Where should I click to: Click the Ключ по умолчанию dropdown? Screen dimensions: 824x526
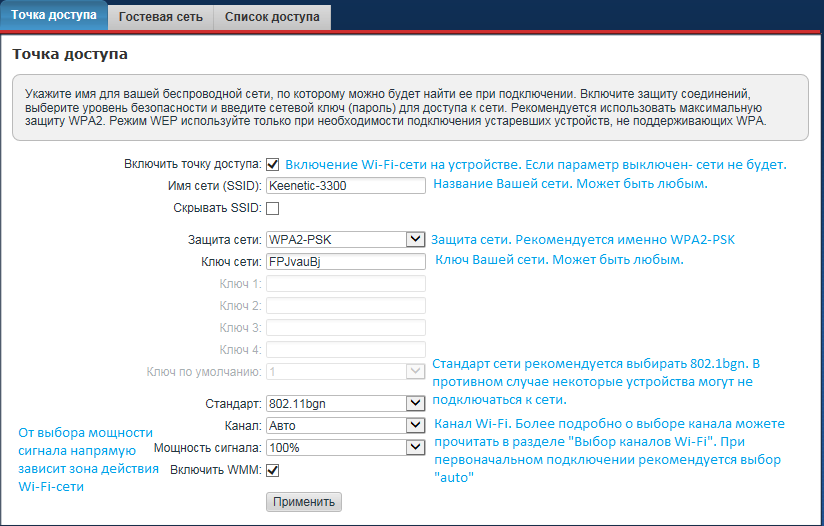coord(346,371)
